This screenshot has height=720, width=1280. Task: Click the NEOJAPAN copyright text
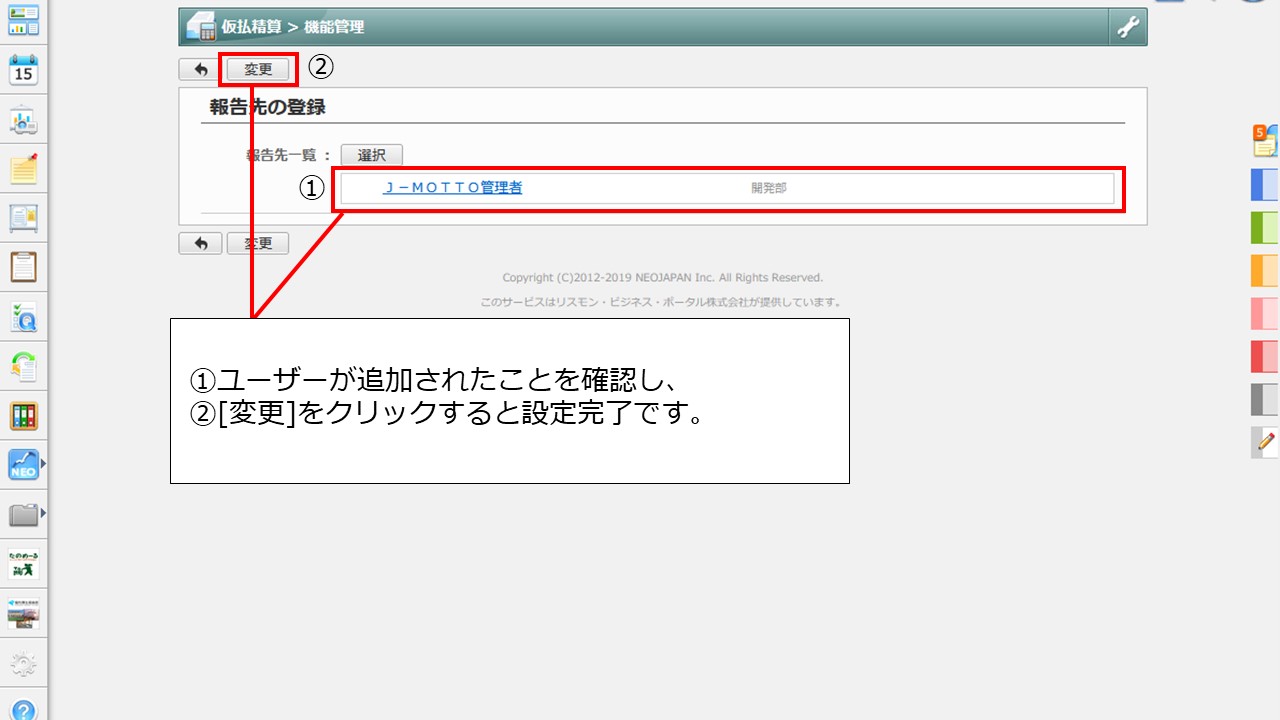click(662, 277)
